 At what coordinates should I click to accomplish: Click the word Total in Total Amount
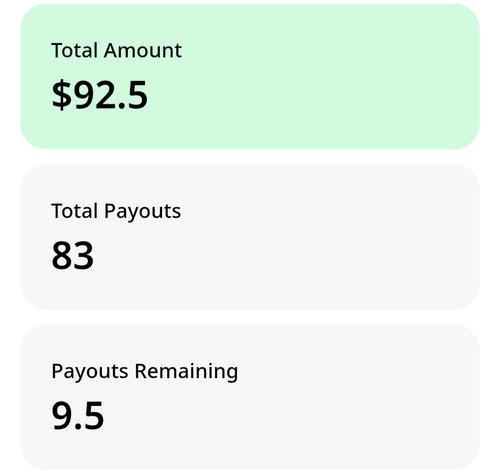[75, 51]
